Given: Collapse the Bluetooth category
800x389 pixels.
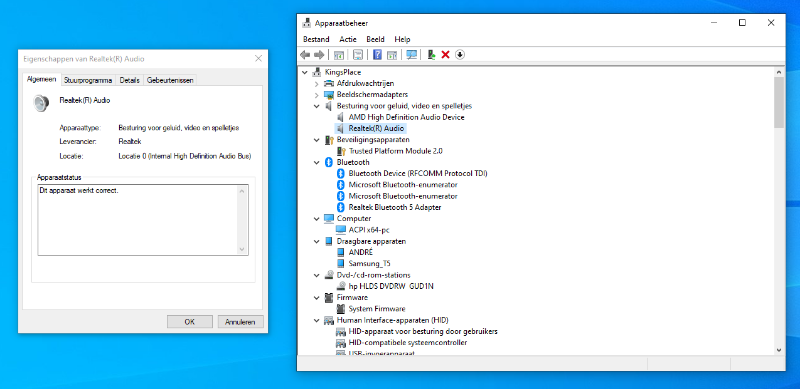Looking at the screenshot, I should [317, 162].
